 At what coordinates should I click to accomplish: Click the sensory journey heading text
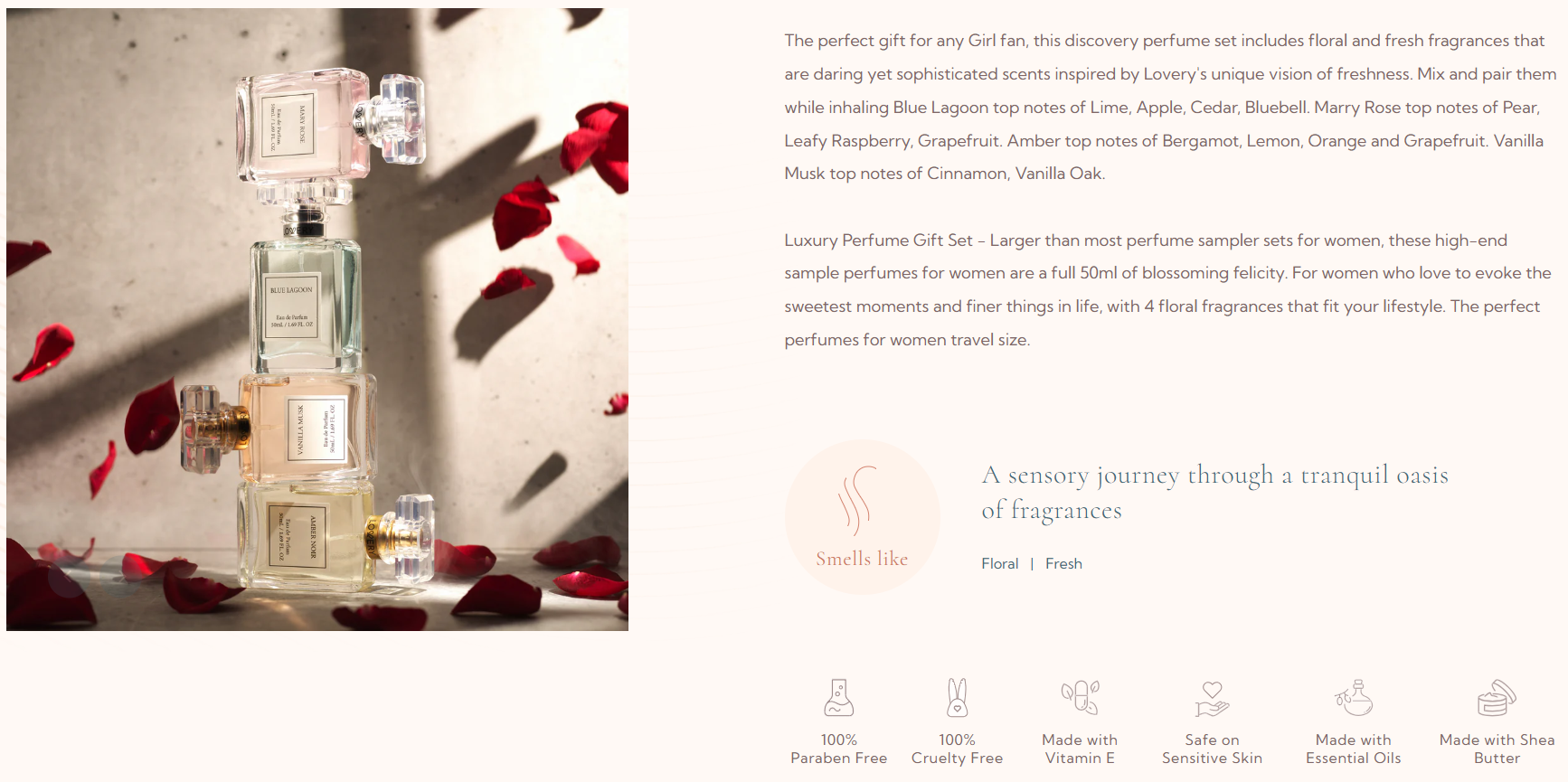pyautogui.click(x=1214, y=492)
